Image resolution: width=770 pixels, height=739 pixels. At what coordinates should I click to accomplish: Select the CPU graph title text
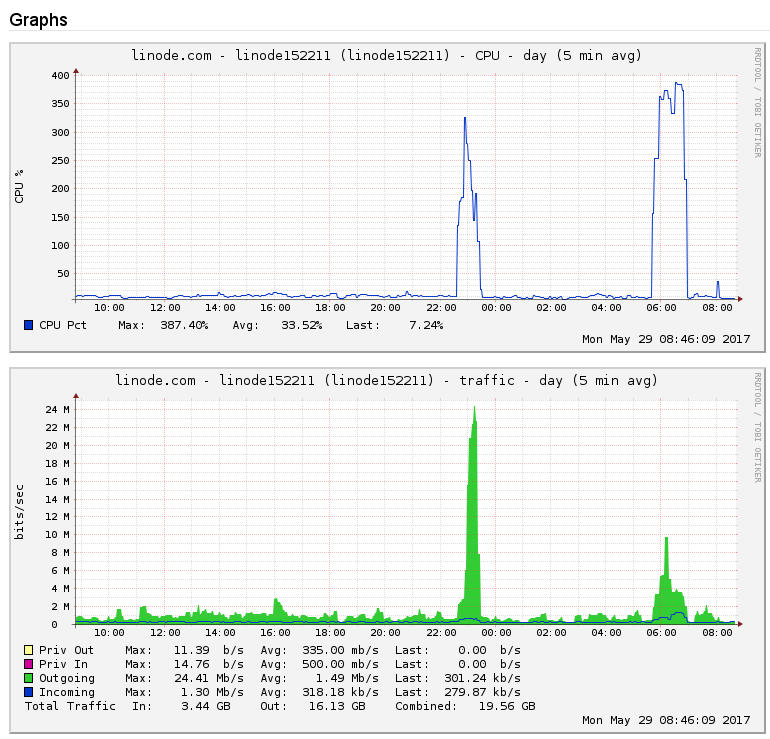pyautogui.click(x=387, y=55)
